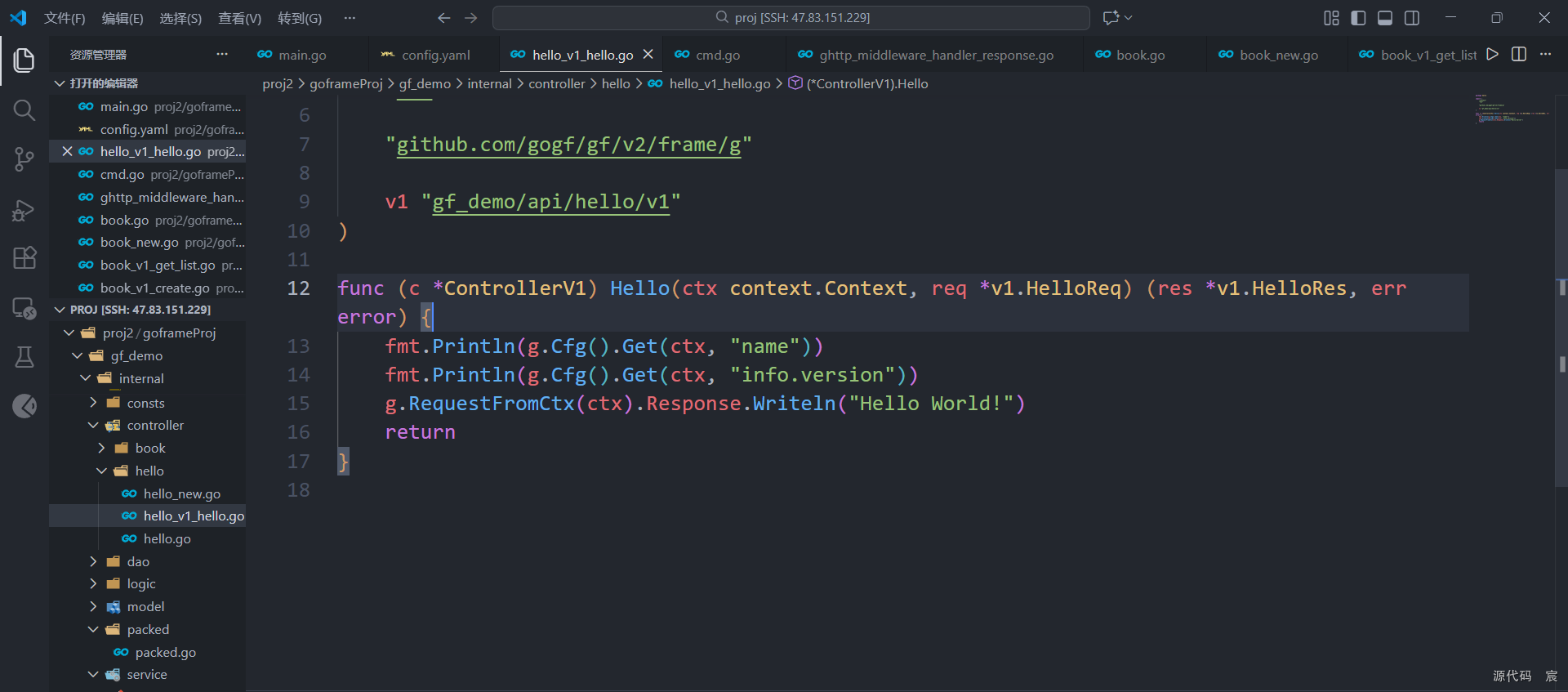Open the 编辑(E) menu
Viewport: 1568px width, 692px height.
(122, 18)
